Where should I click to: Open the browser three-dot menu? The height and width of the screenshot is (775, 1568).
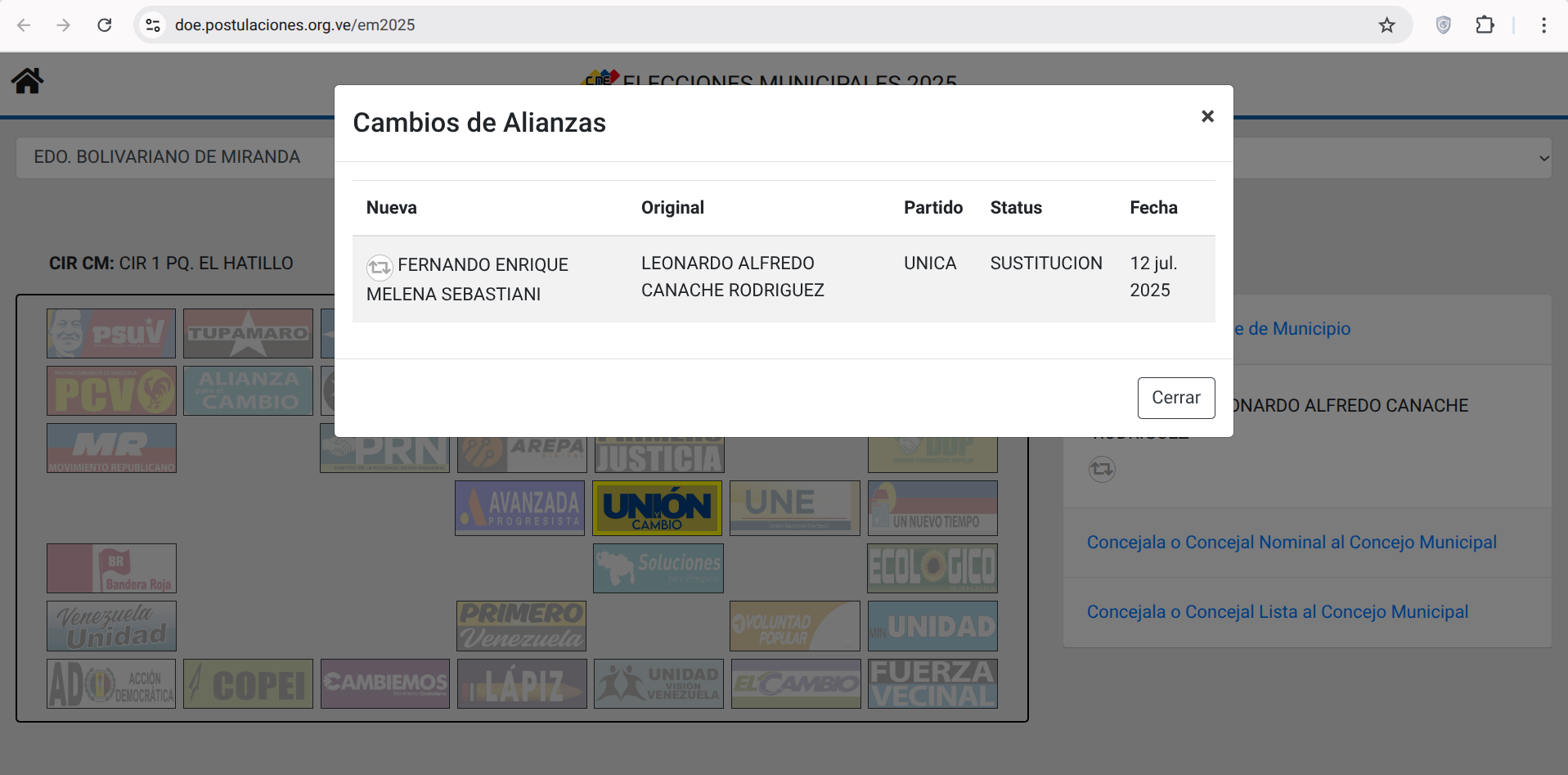(1543, 25)
